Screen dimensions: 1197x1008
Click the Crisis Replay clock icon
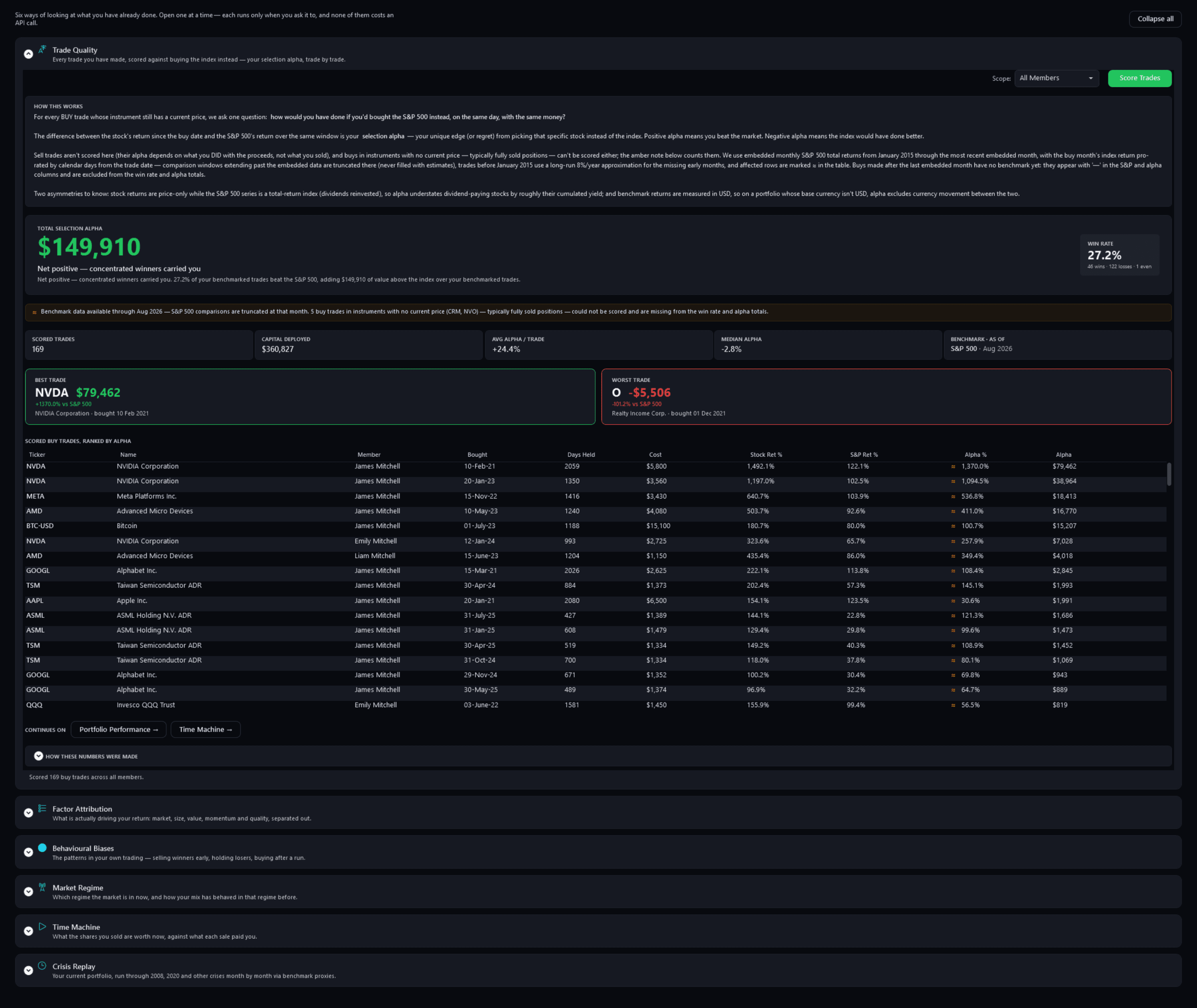[42, 966]
